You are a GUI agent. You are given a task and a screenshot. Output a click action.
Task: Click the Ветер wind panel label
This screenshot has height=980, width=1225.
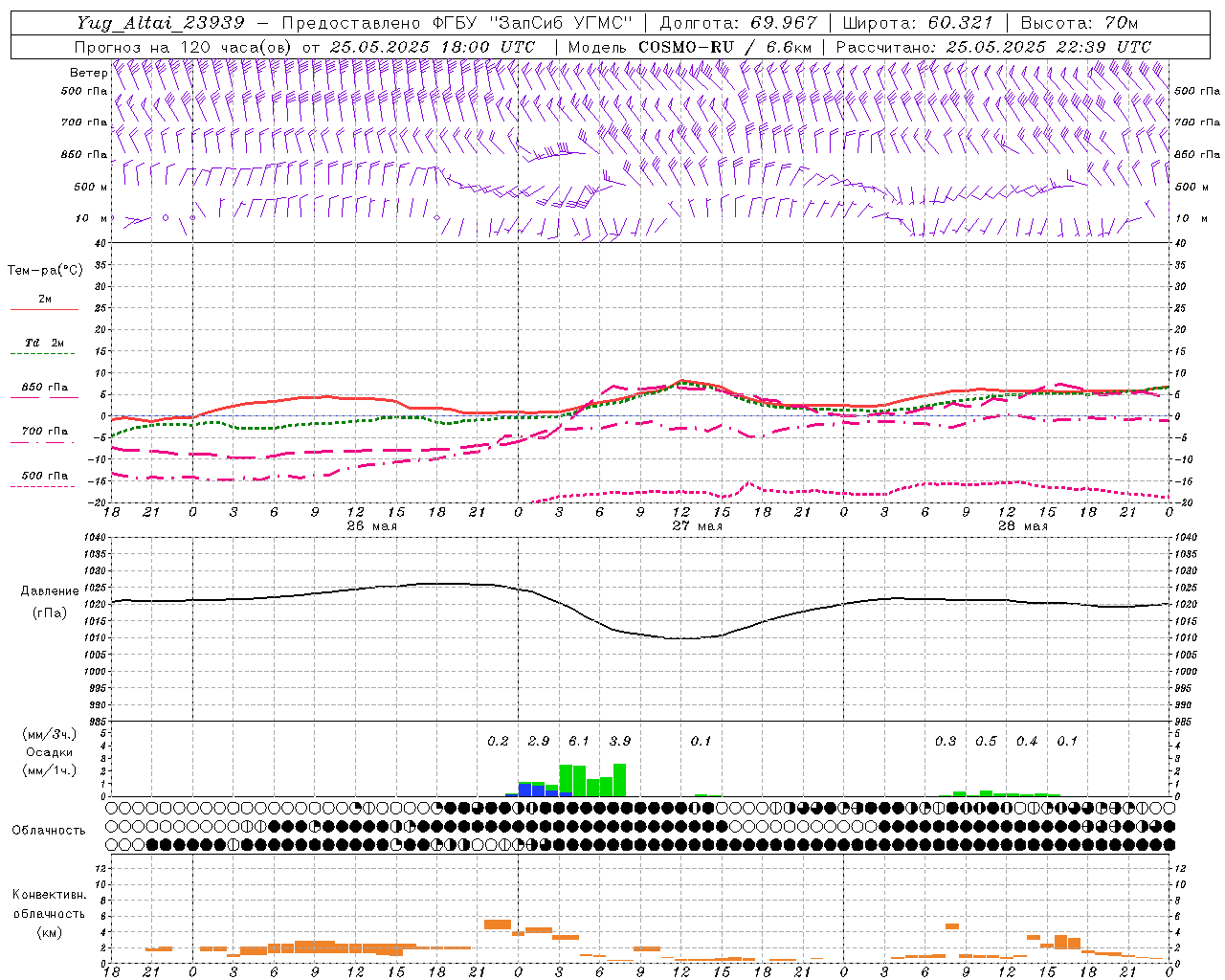88,73
